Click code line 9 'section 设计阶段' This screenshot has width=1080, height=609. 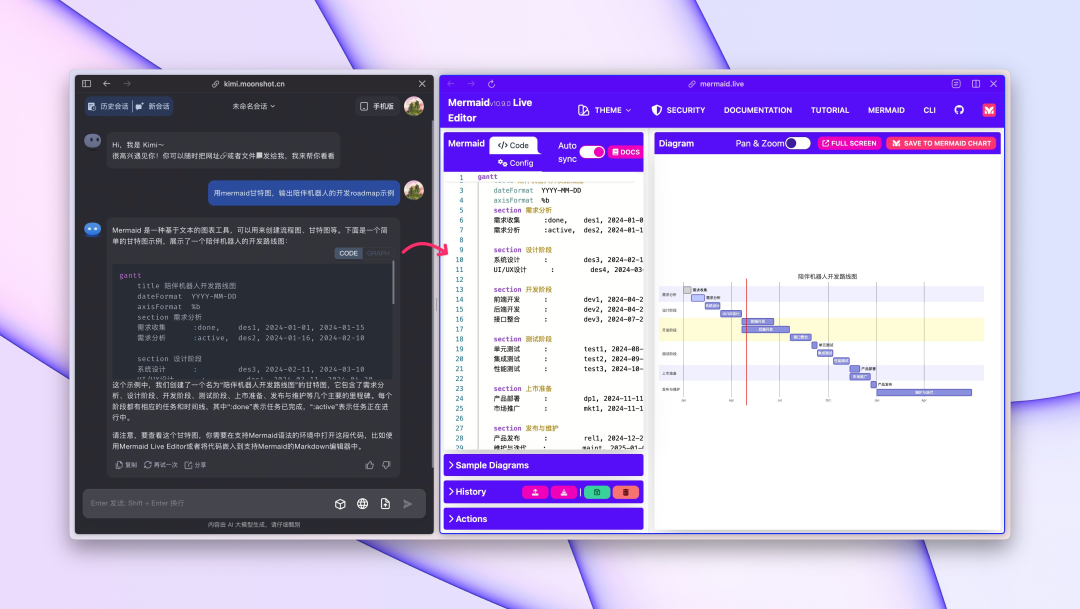[x=523, y=250]
